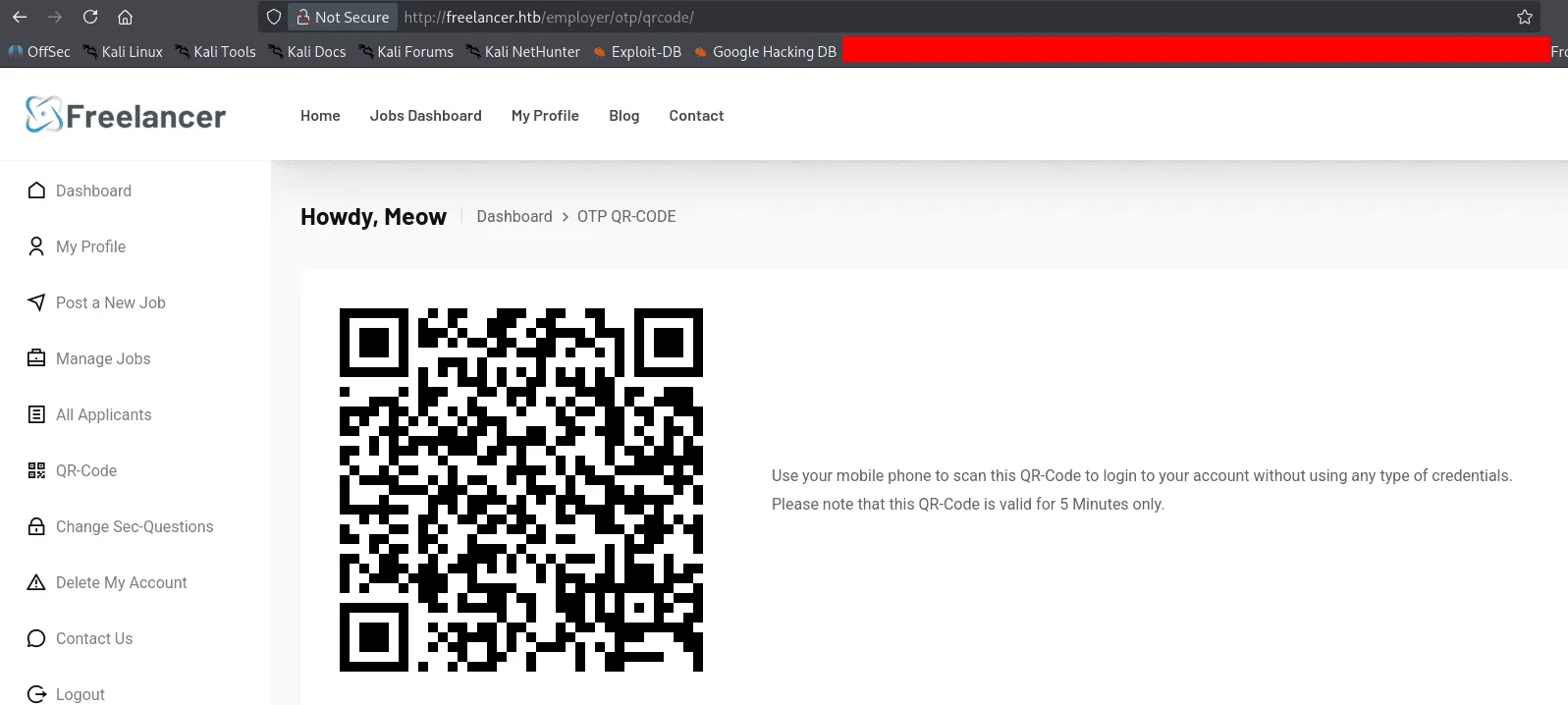Click the browser forward arrow
The height and width of the screenshot is (705, 1568).
55,17
